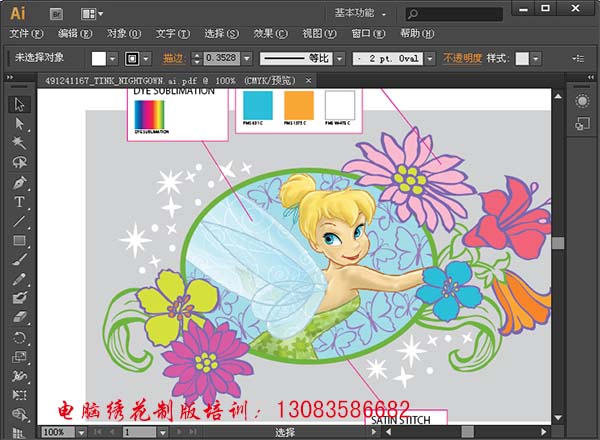The height and width of the screenshot is (440, 600).
Task: Open the 文字(T) menu
Action: [x=173, y=34]
